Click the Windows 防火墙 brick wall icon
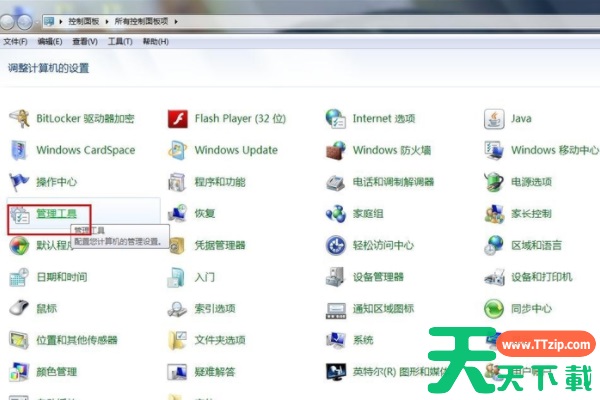 [336, 151]
